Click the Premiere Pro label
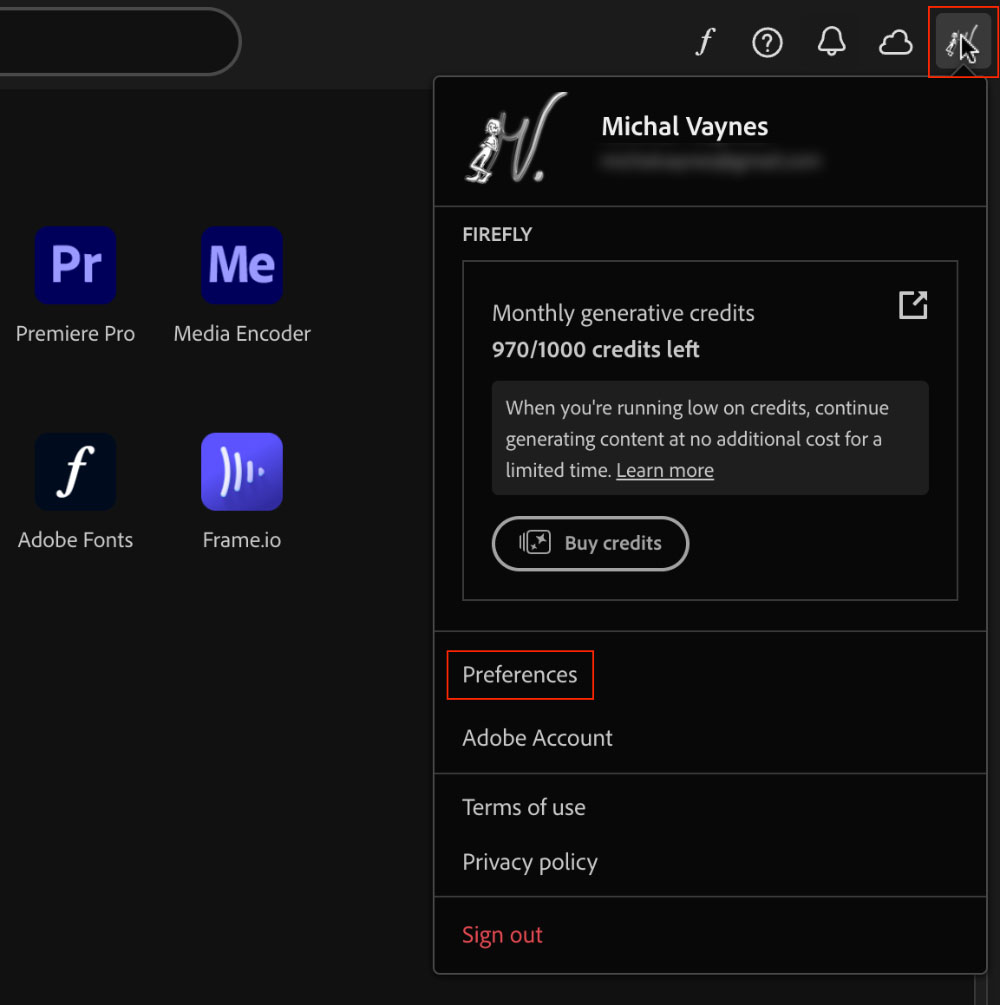The image size is (1000, 1005). [x=76, y=334]
